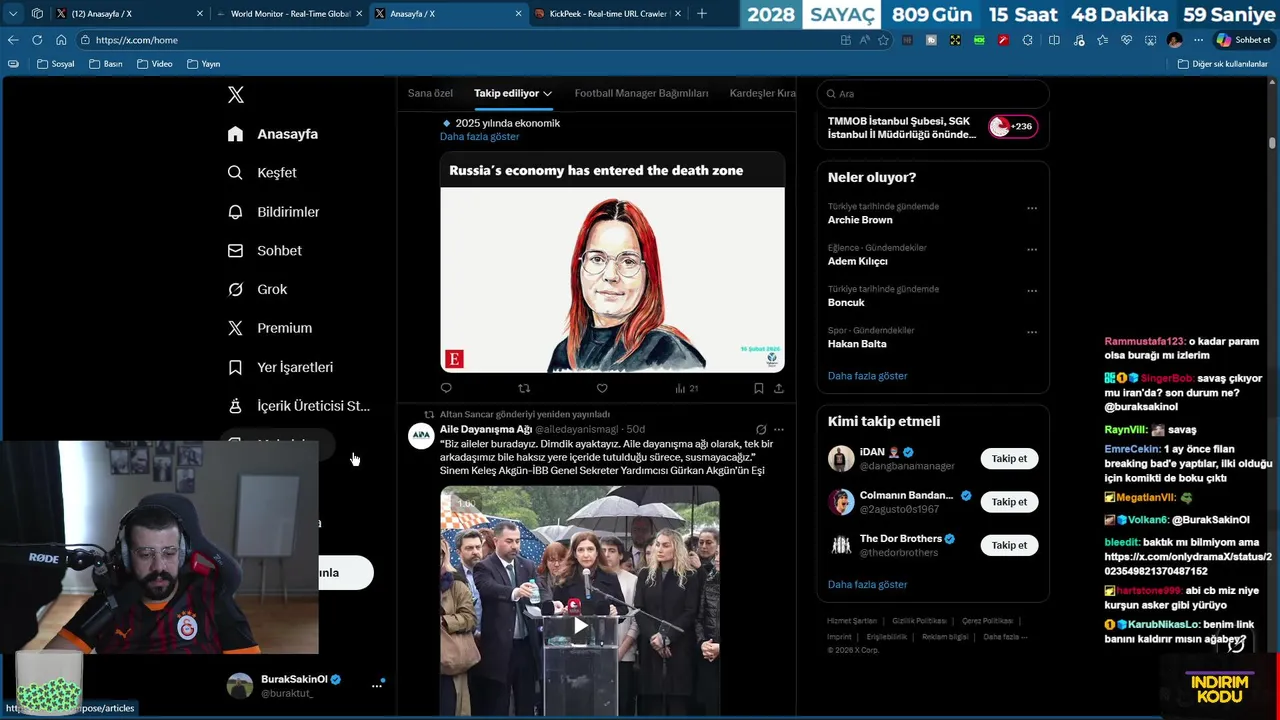This screenshot has height=720, width=1280.
Task: Click browser back arrow
Action: click(x=13, y=40)
